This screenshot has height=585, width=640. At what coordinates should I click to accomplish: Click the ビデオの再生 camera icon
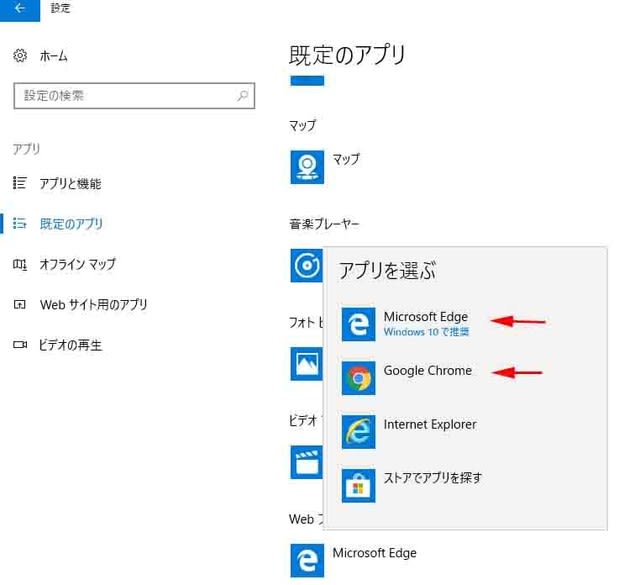(19, 345)
